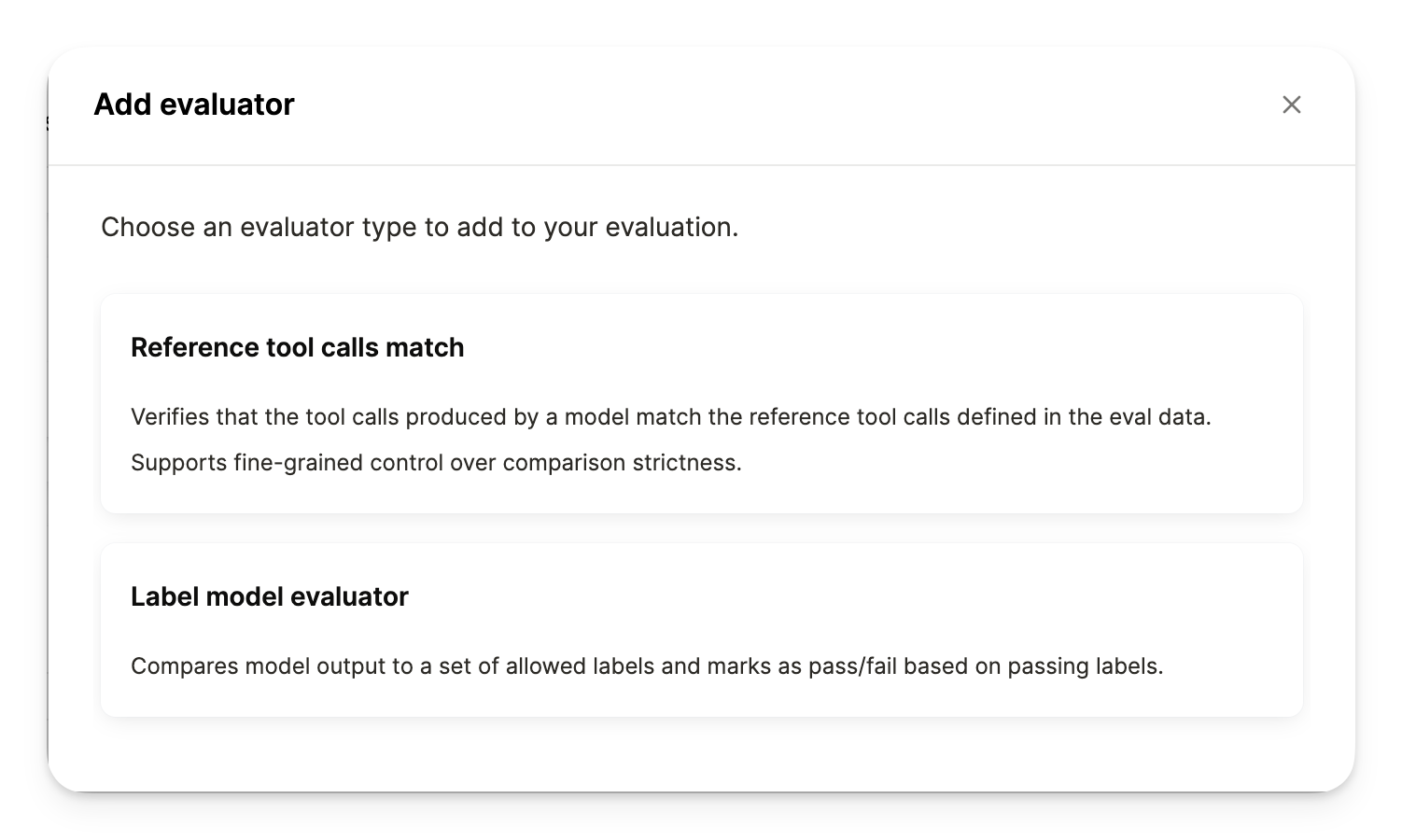Click the evaluator type instruction text
Image resolution: width=1402 pixels, height=840 pixels.
point(418,227)
